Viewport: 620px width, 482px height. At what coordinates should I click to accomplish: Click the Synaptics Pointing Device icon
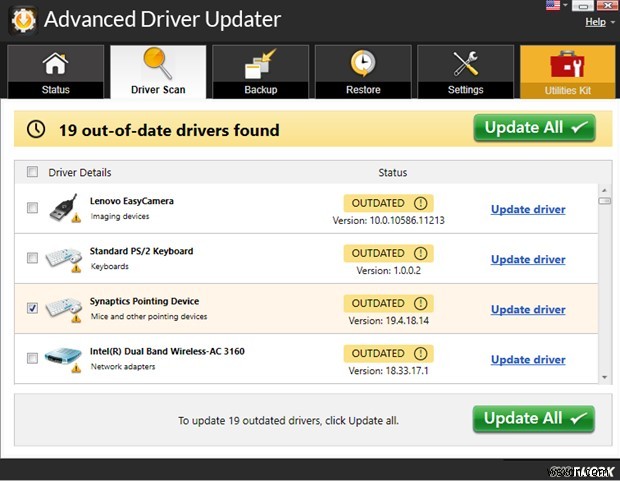coord(63,309)
